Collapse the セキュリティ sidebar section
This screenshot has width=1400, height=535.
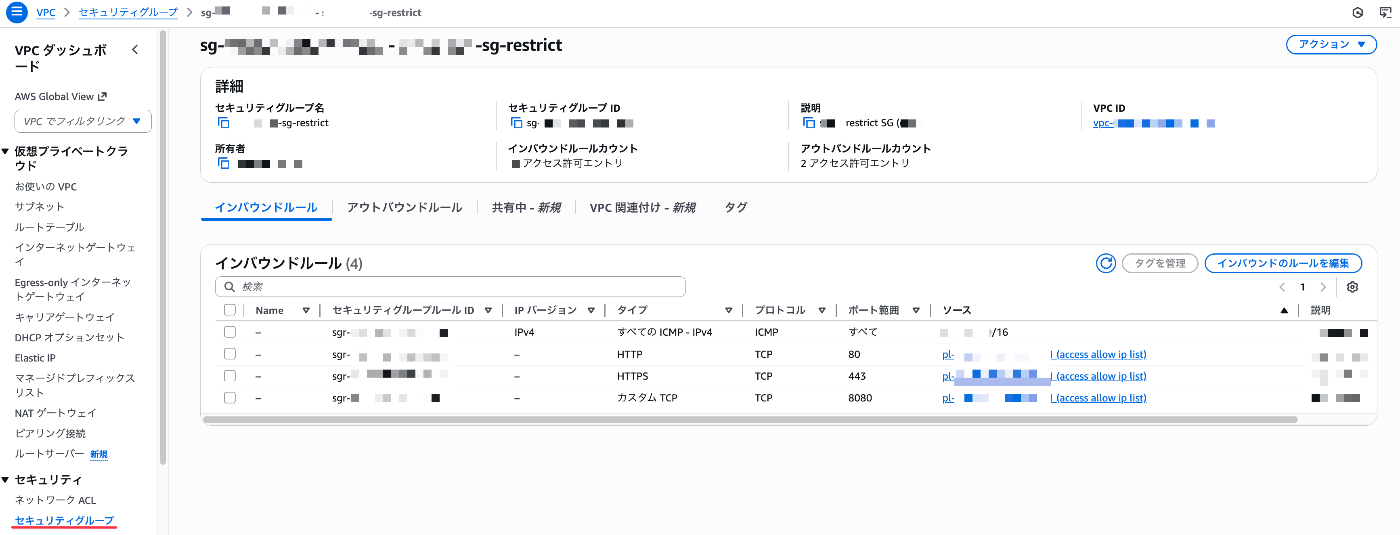point(6,480)
